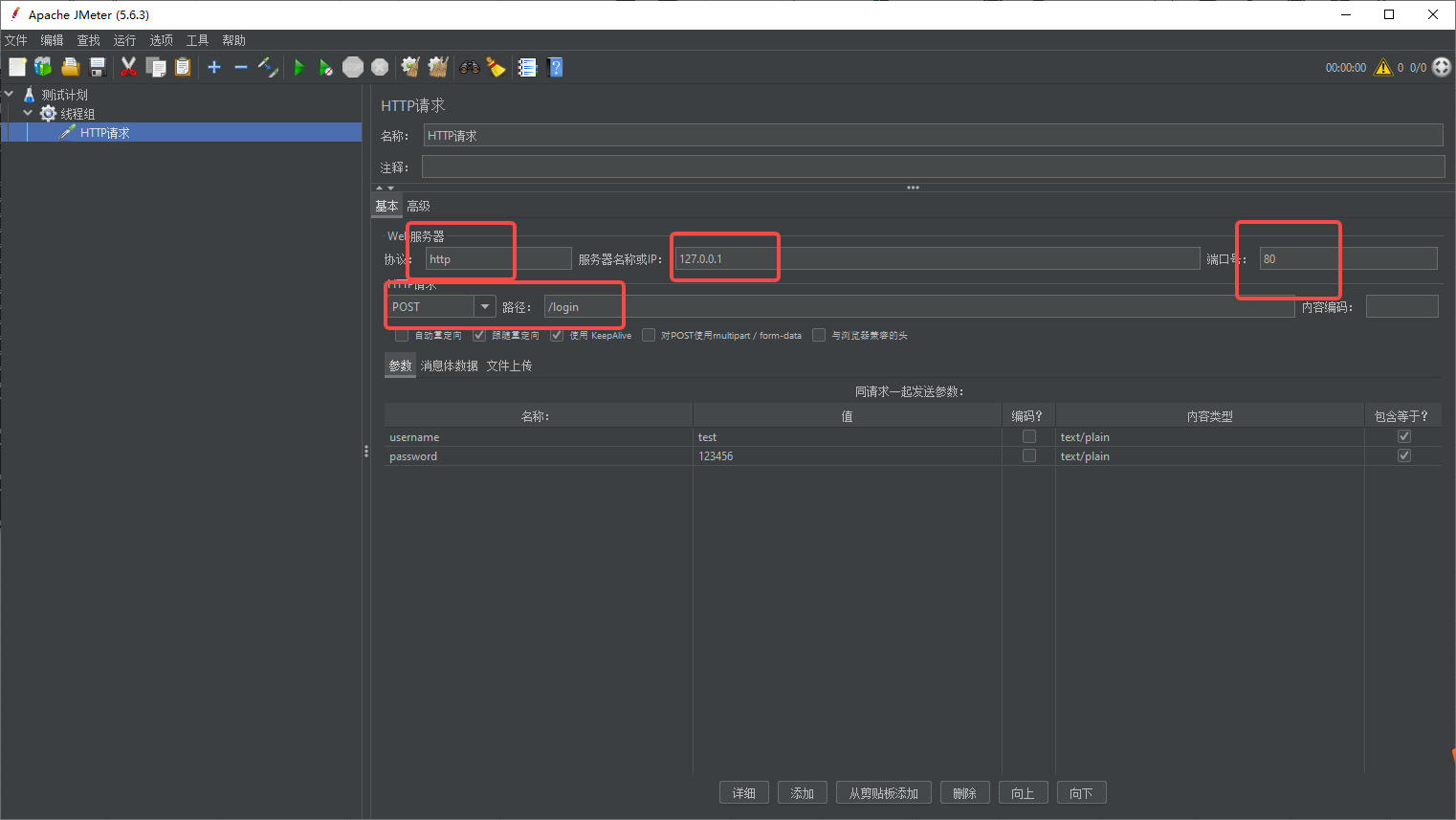
Task: Start the test with green play icon
Action: (x=299, y=67)
